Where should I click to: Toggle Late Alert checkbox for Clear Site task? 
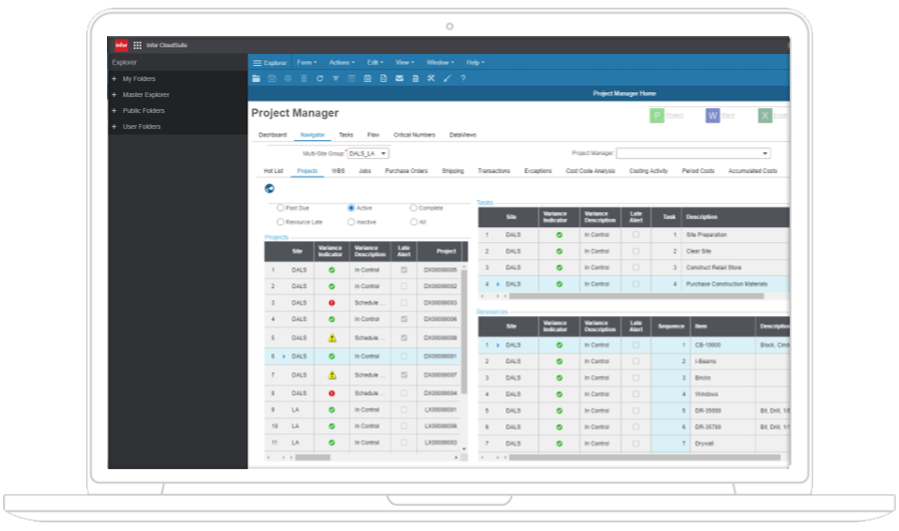coord(636,251)
